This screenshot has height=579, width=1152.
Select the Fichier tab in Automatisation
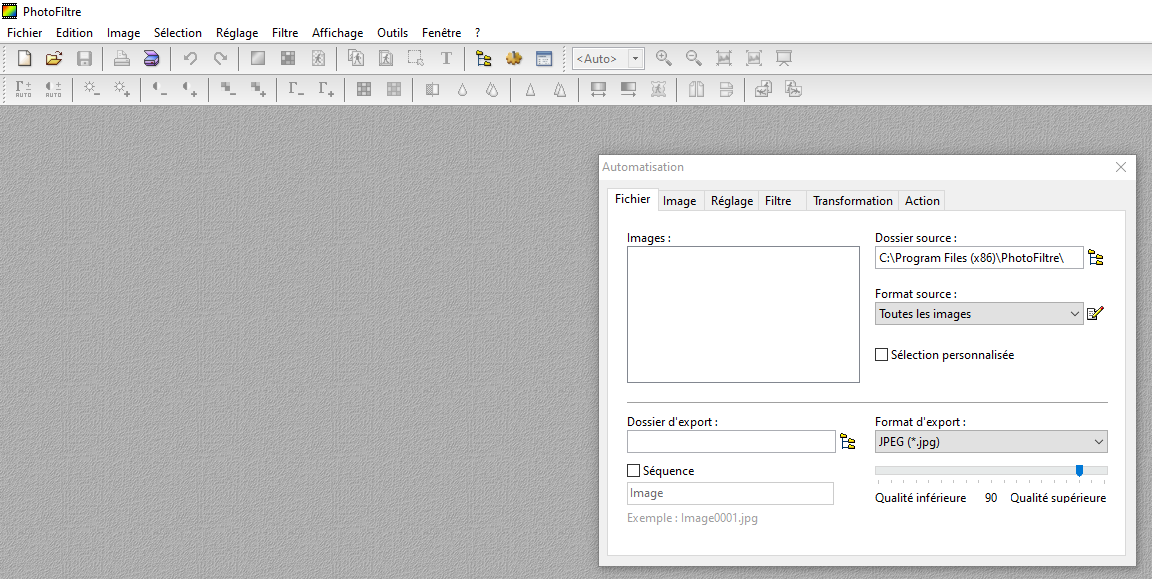633,199
